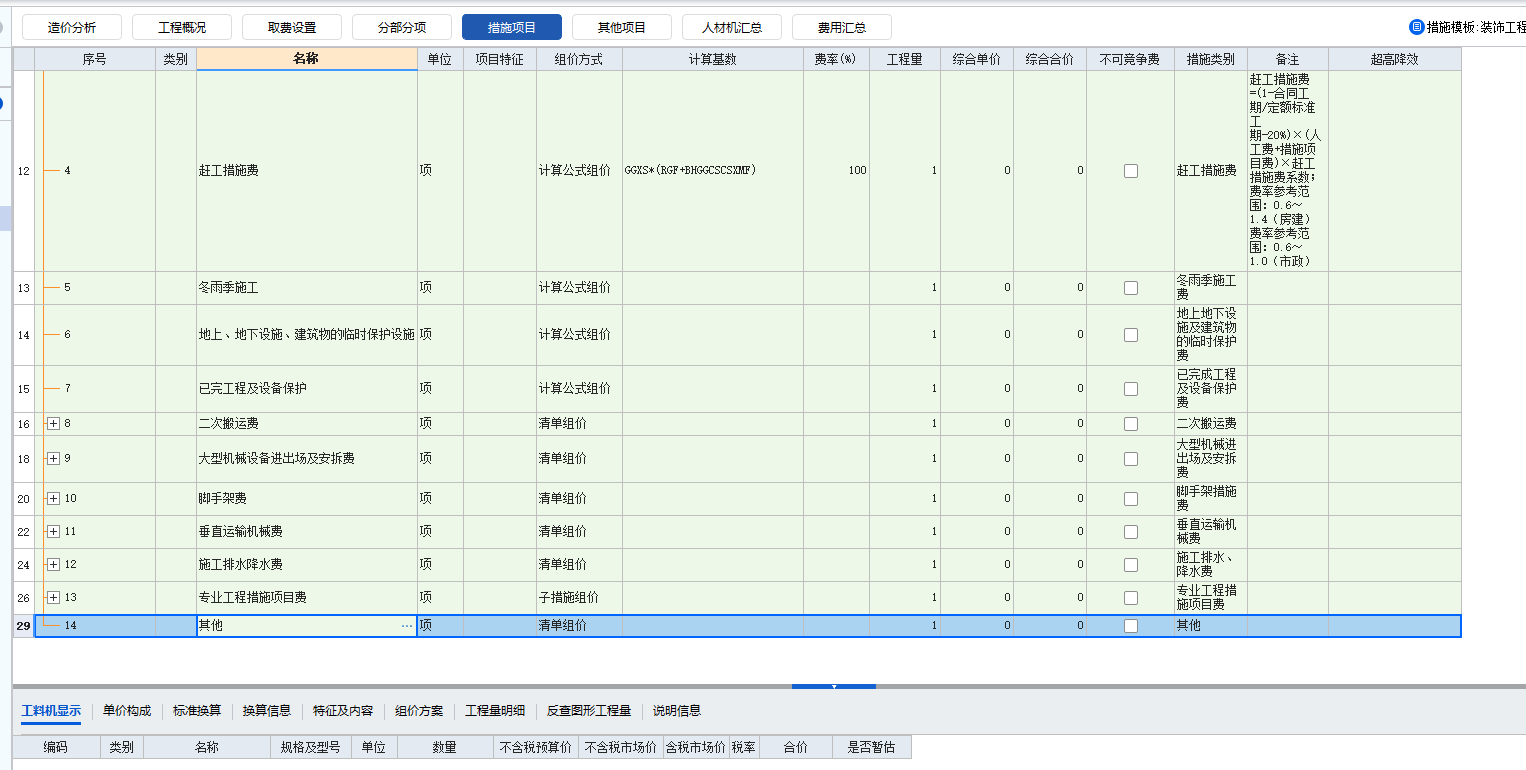The width and height of the screenshot is (1526, 770).
Task: Switch to the 其他项目 tab
Action: (621, 26)
